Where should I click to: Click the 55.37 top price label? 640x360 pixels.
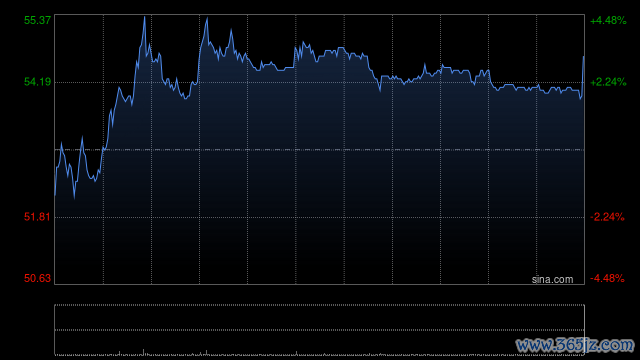pyautogui.click(x=37, y=20)
